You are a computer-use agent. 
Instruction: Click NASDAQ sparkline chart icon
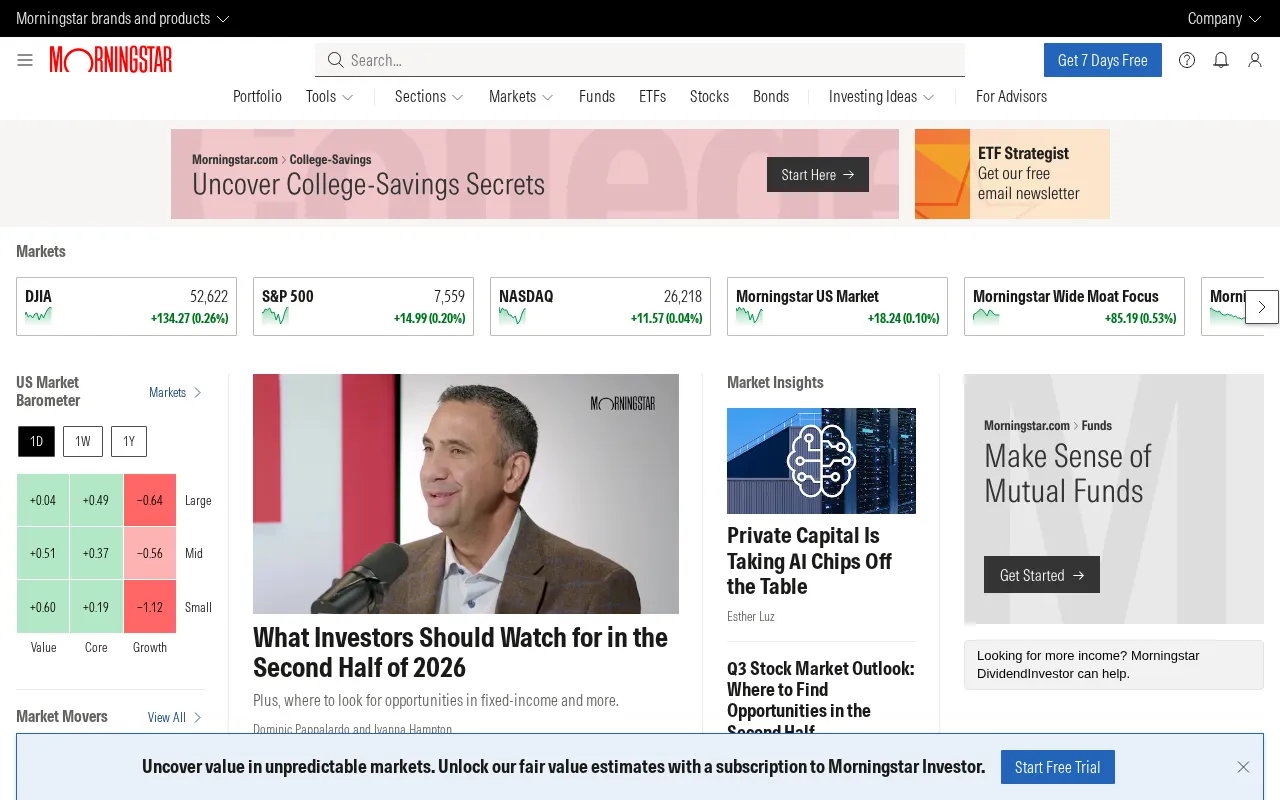tap(512, 316)
